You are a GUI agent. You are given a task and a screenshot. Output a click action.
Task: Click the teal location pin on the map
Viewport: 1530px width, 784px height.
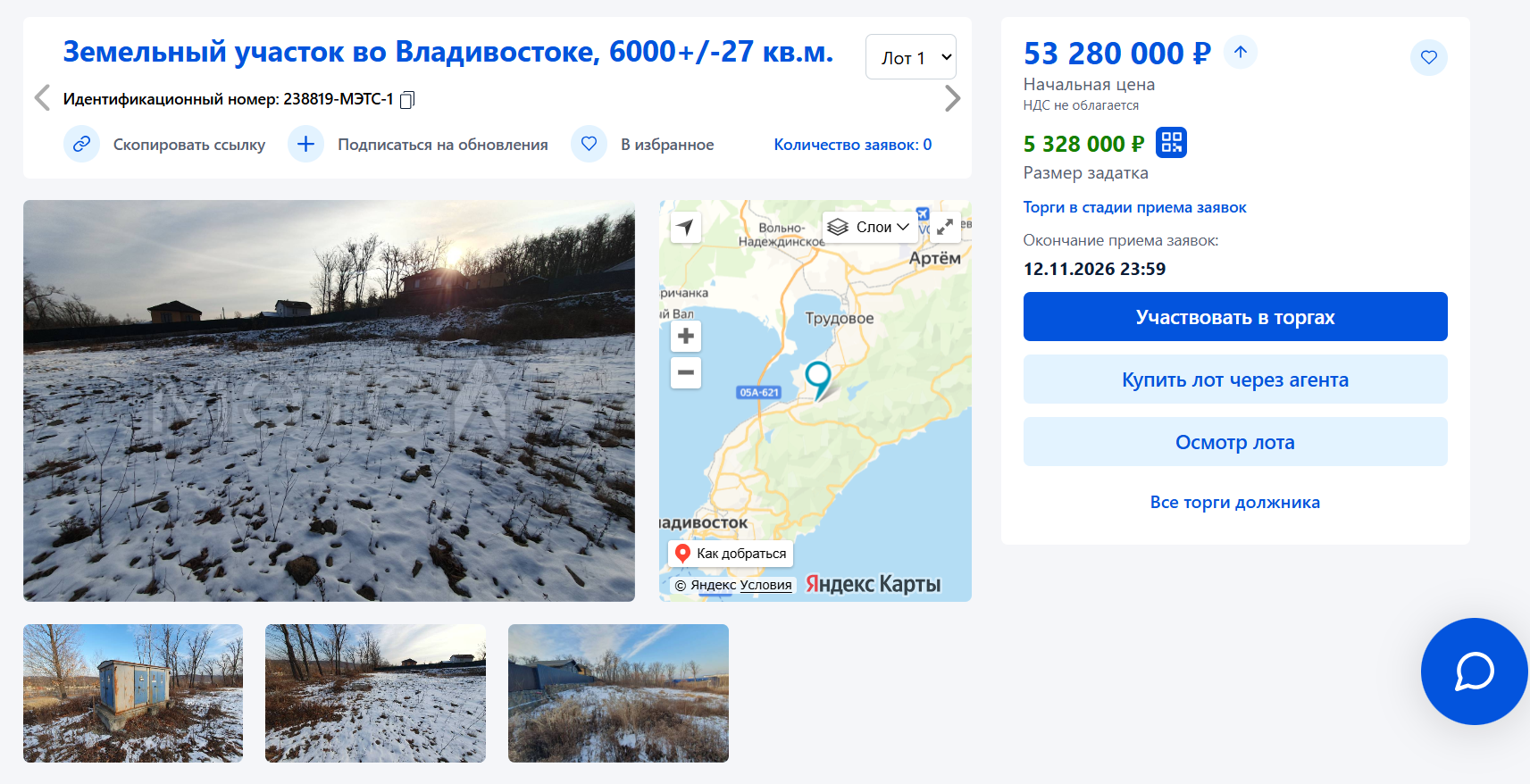(818, 379)
